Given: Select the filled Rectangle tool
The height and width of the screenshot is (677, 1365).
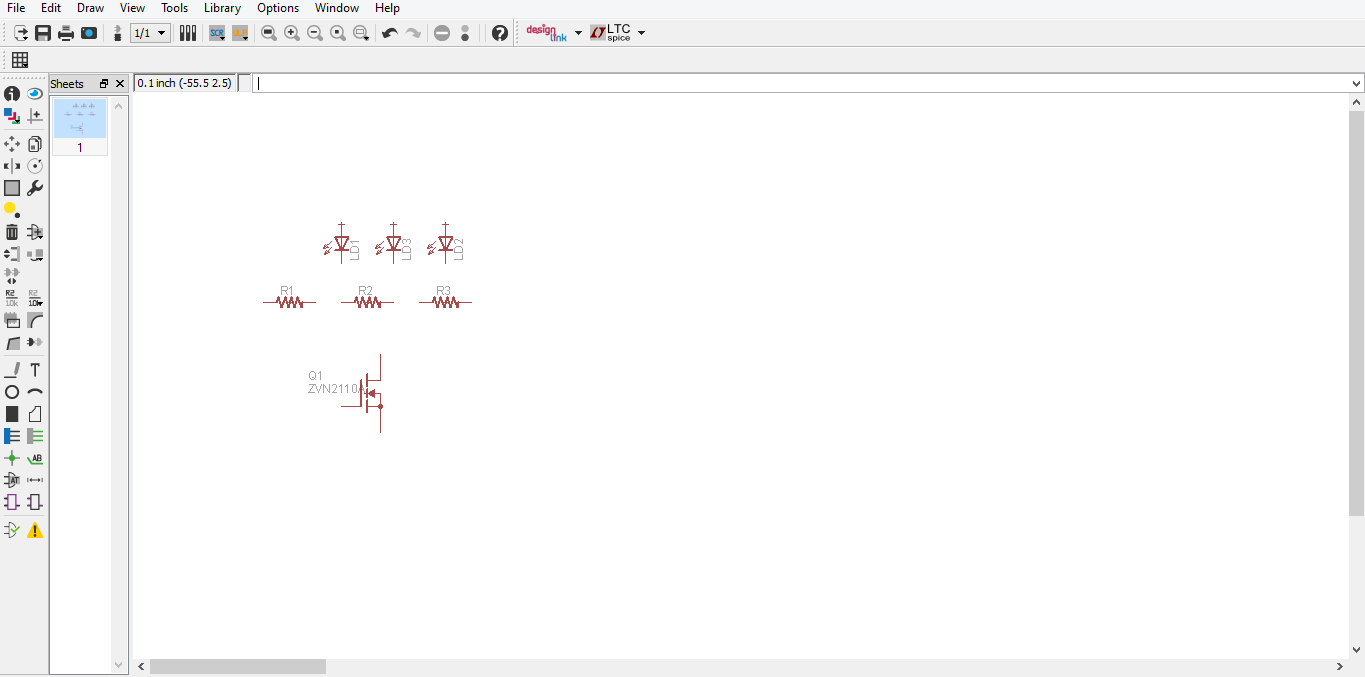Looking at the screenshot, I should (12, 414).
